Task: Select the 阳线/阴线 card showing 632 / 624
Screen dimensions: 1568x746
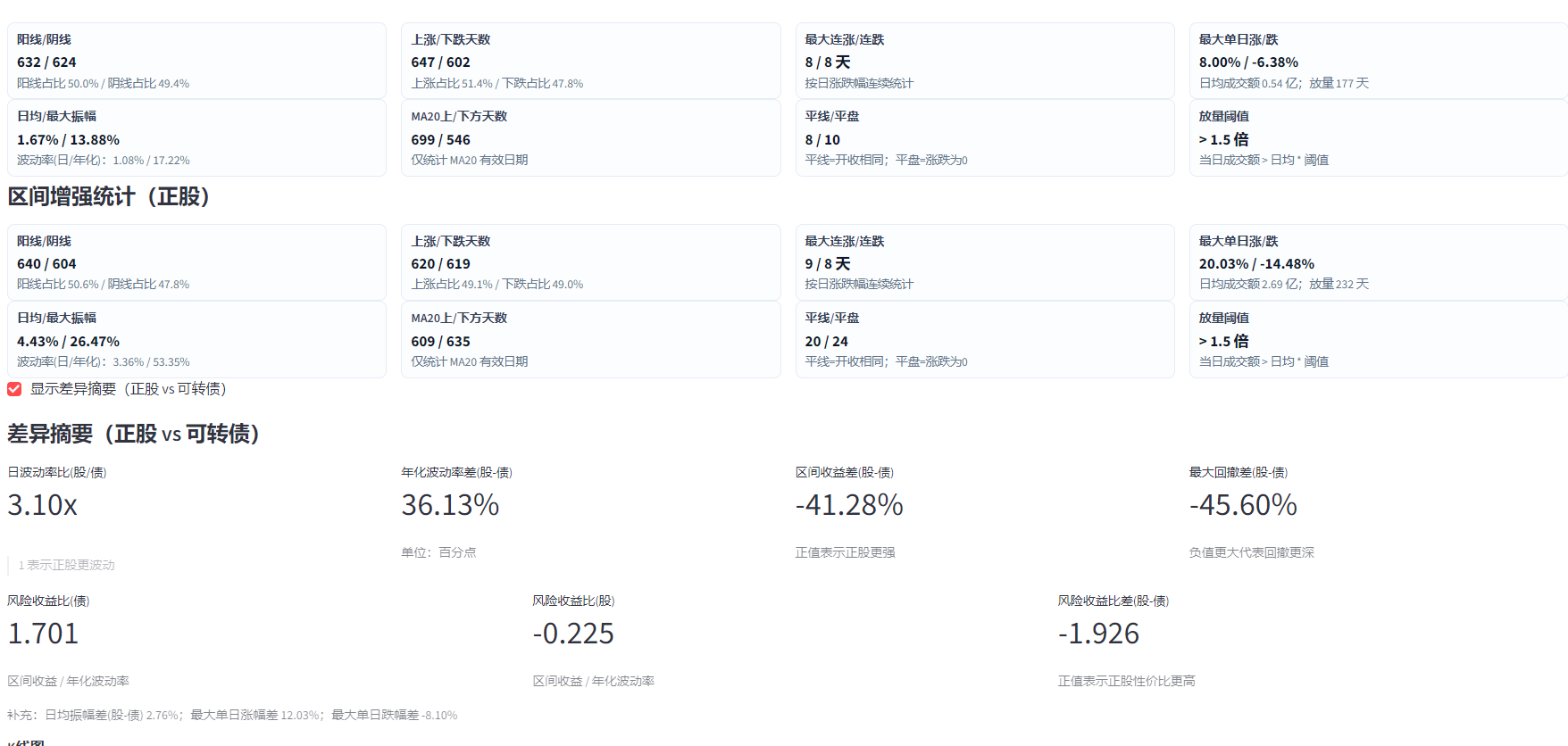Action: (x=196, y=61)
